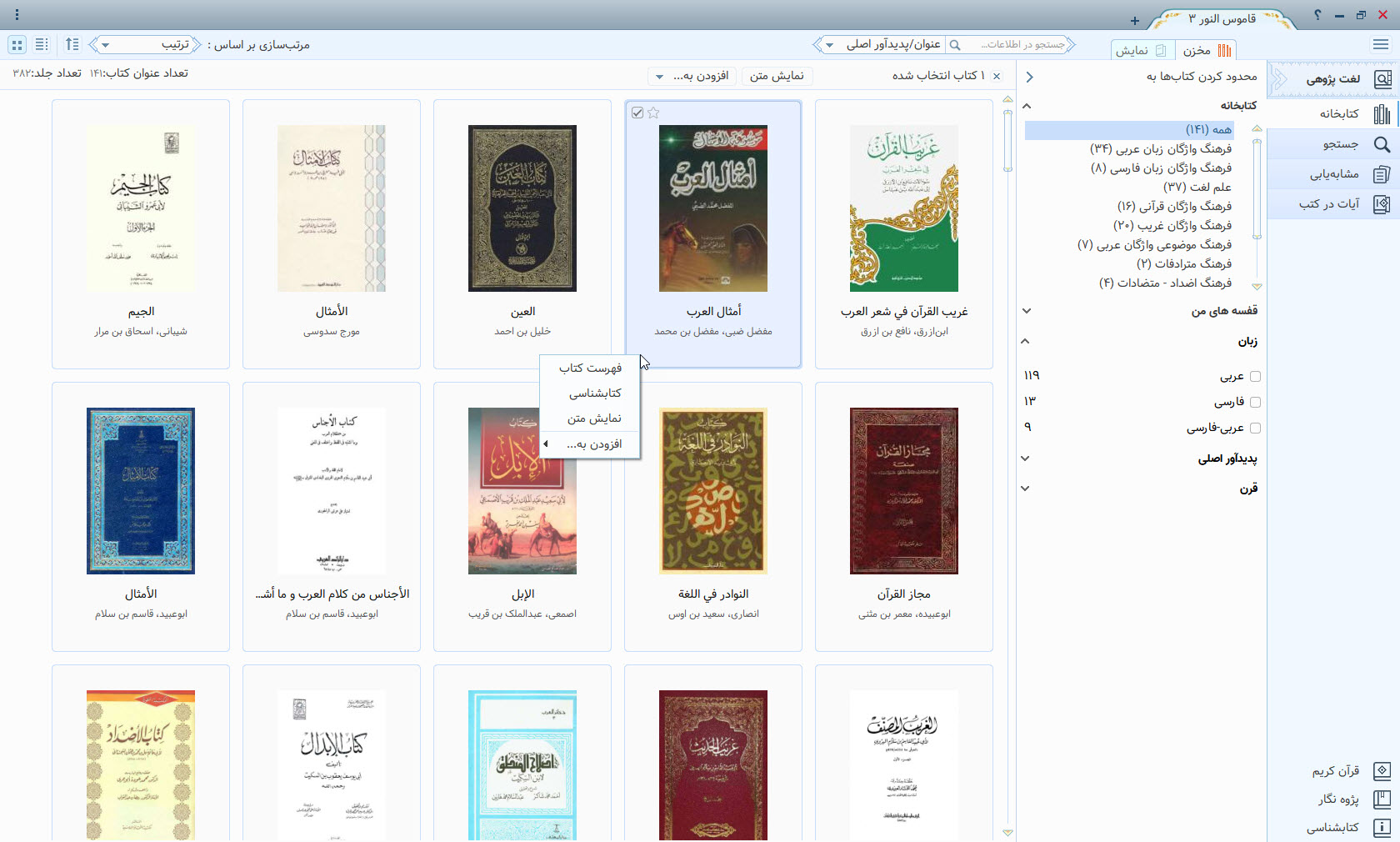The width and height of the screenshot is (1400, 842).
Task: Choose کتابشناسی from context menu
Action: point(590,393)
